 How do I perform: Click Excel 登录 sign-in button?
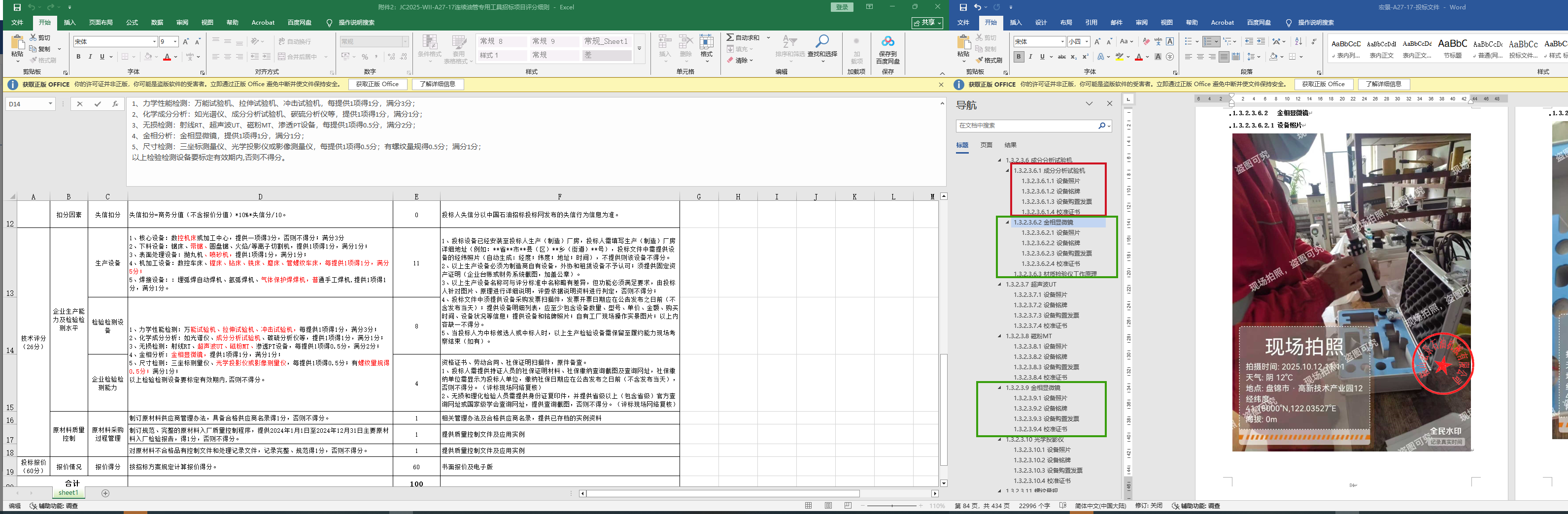842,7
